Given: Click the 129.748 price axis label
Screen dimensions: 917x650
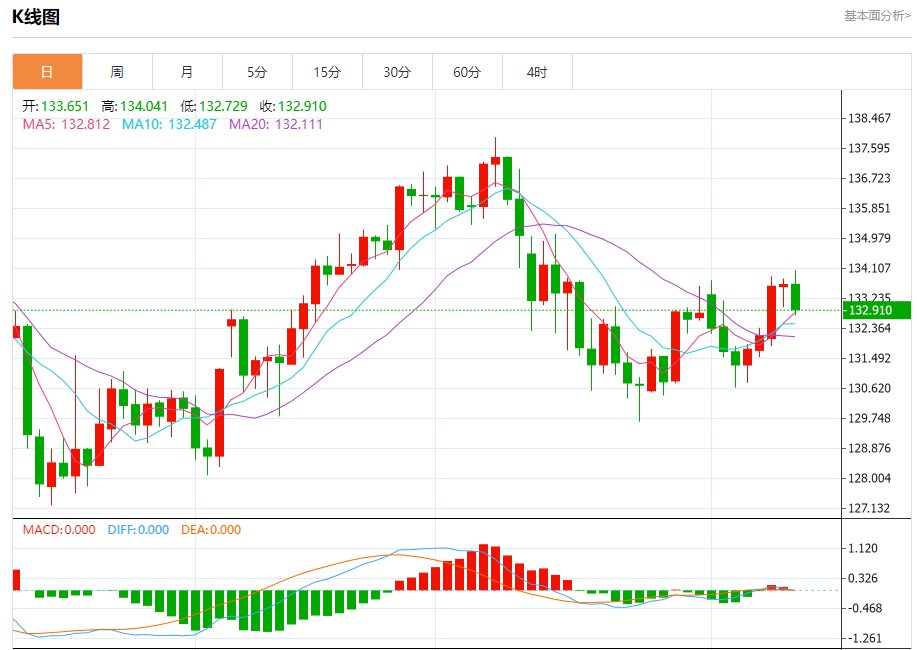Looking at the screenshot, I should (869, 418).
